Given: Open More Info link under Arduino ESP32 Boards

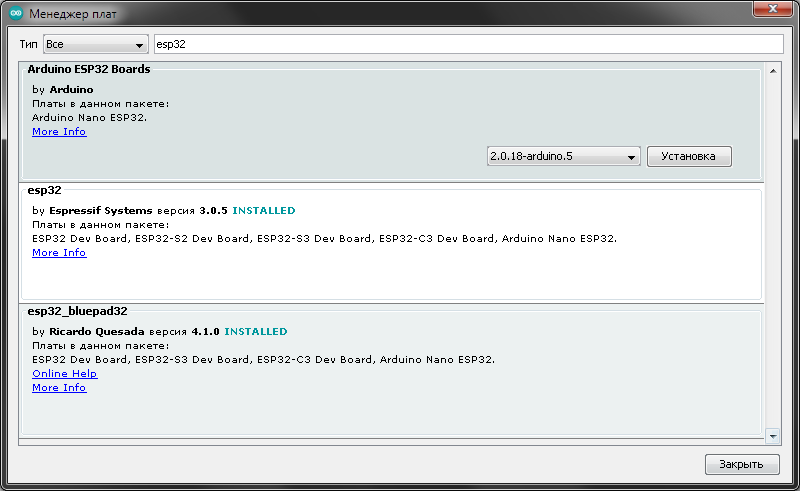Looking at the screenshot, I should [x=59, y=132].
